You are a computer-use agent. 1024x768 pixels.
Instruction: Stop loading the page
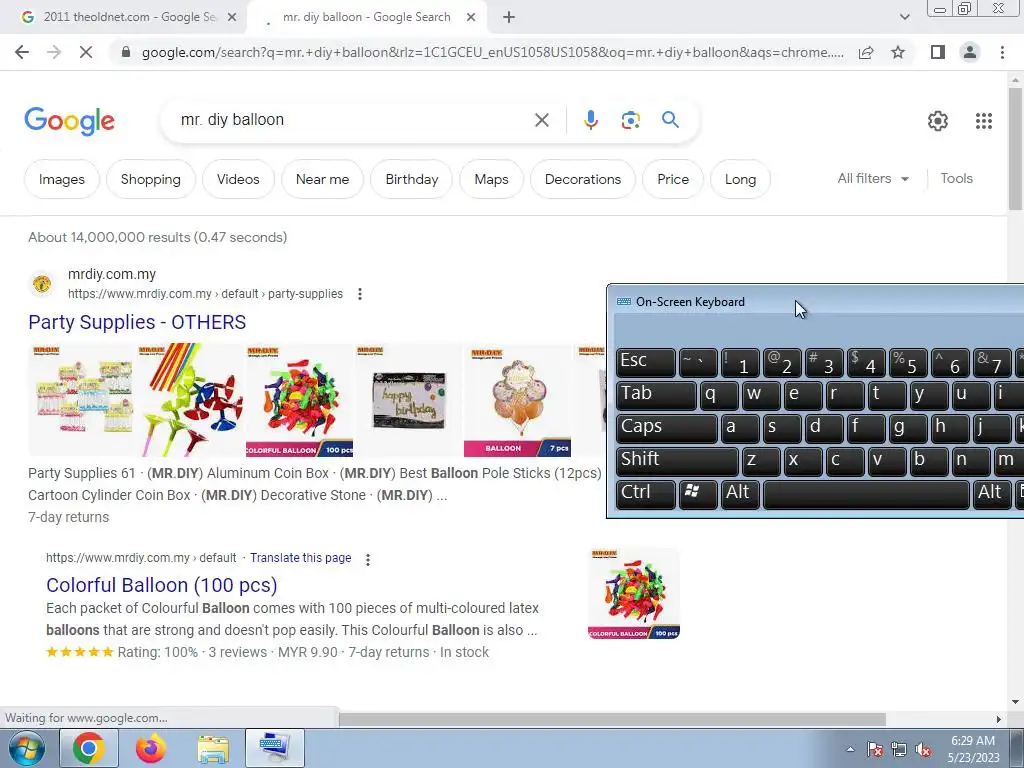86,52
